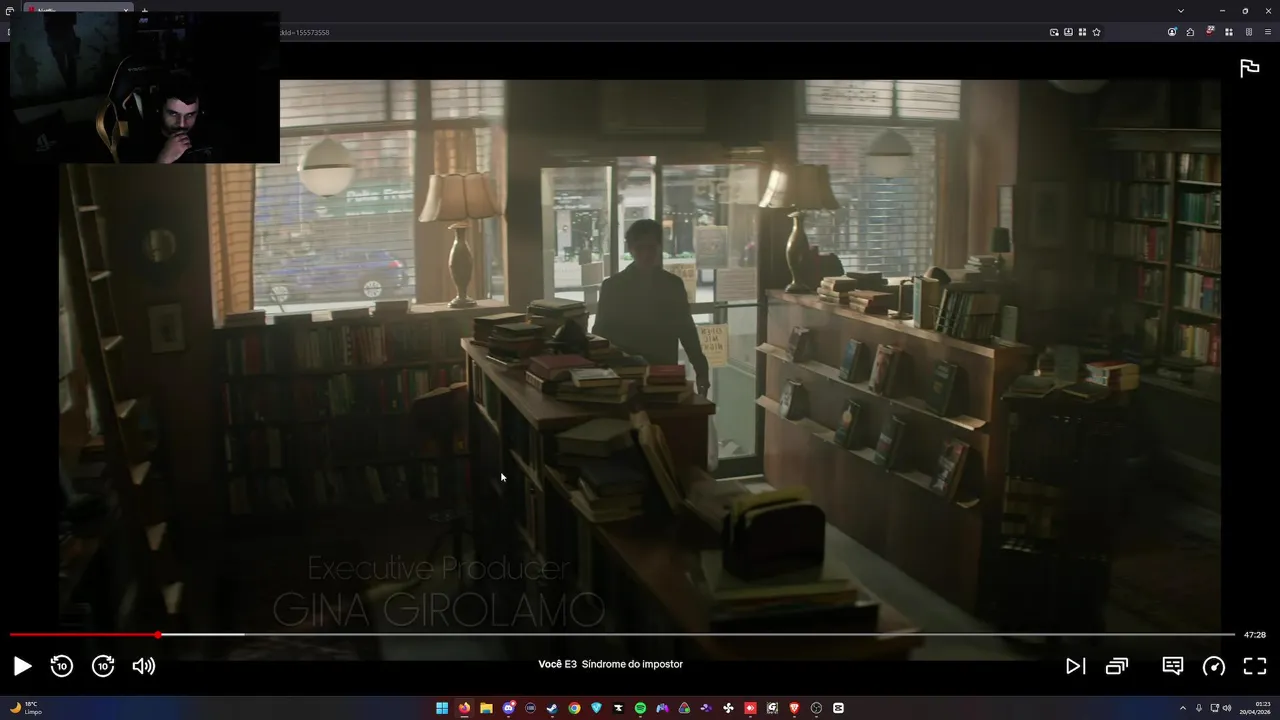Click the report problem flag icon
1280x720 pixels.
coord(1249,68)
